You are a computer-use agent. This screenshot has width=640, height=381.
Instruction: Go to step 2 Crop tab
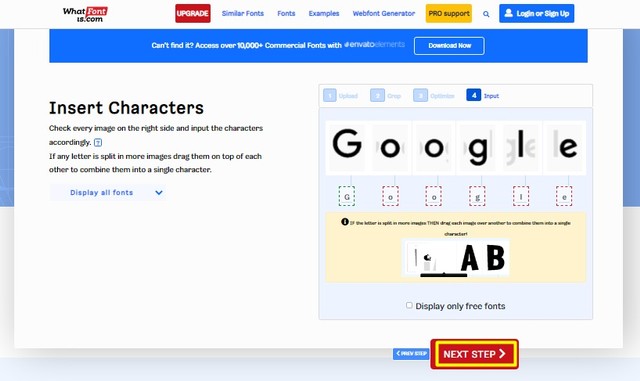386,96
